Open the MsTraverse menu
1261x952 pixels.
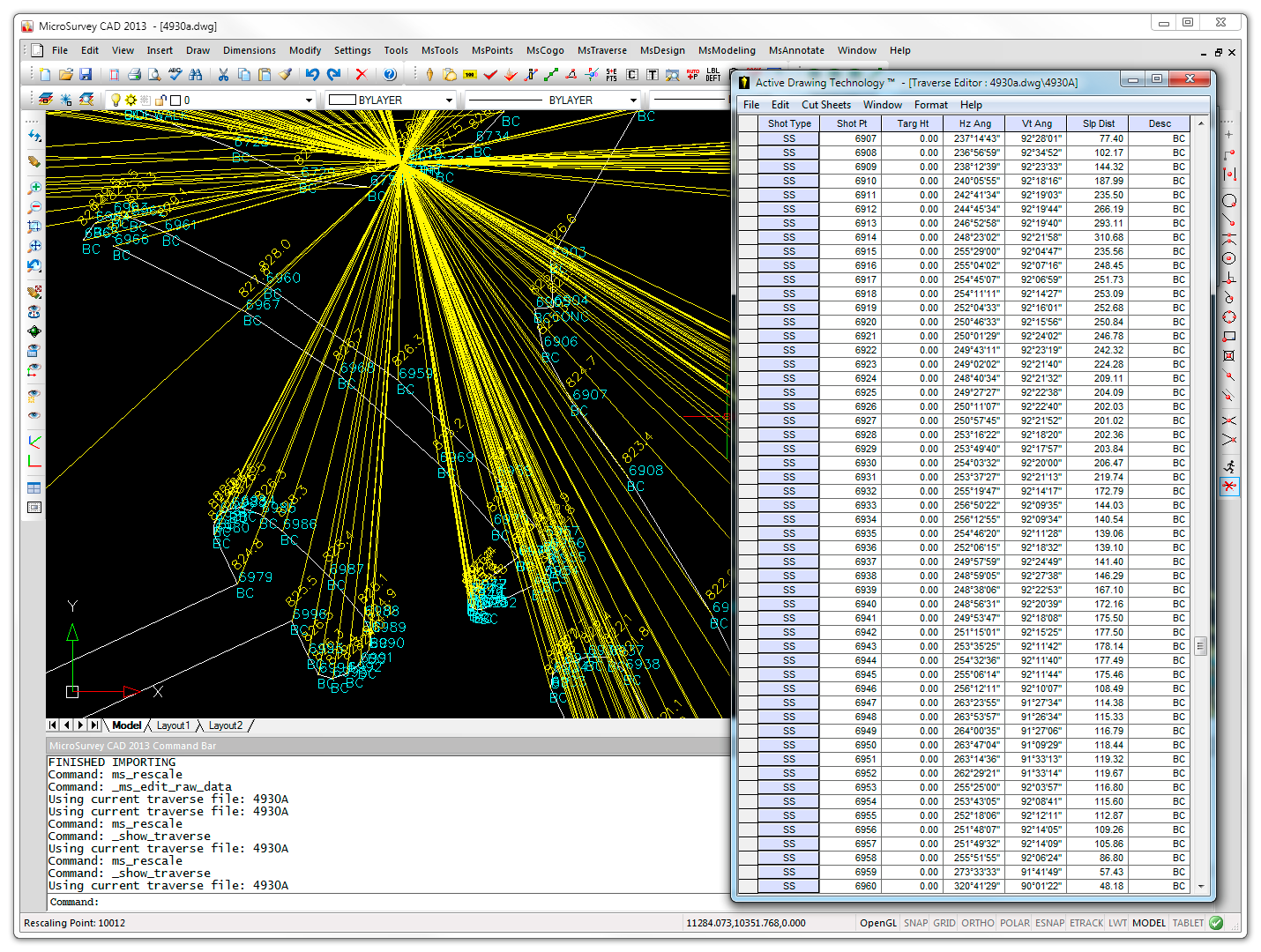tap(601, 50)
